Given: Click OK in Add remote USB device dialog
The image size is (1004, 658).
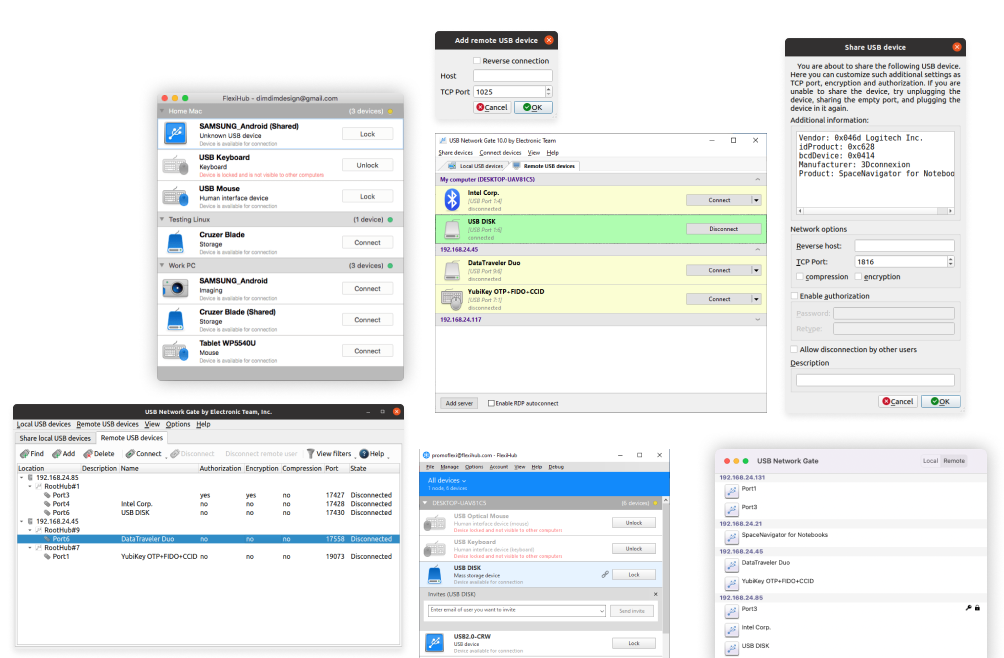Looking at the screenshot, I should tap(533, 108).
